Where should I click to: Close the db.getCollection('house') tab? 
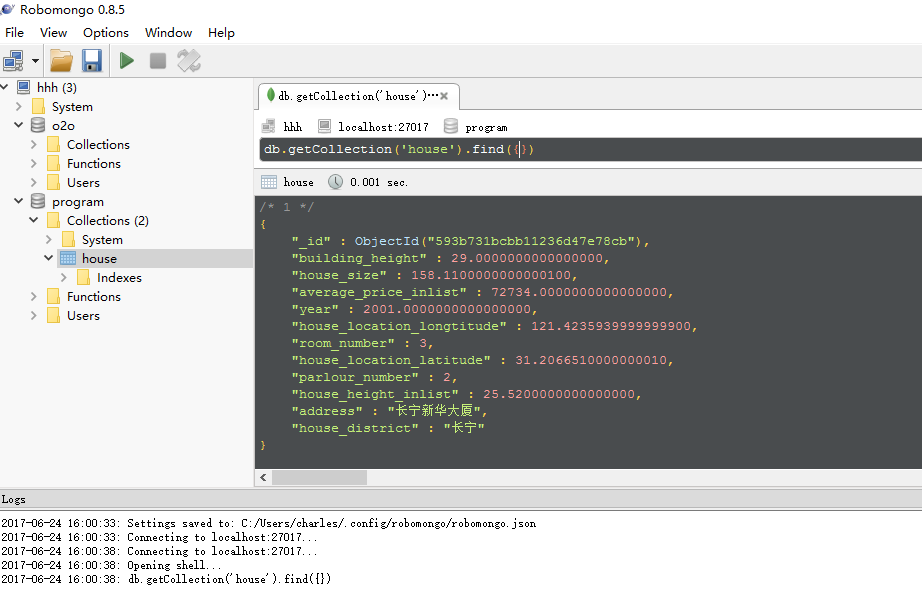[x=444, y=96]
